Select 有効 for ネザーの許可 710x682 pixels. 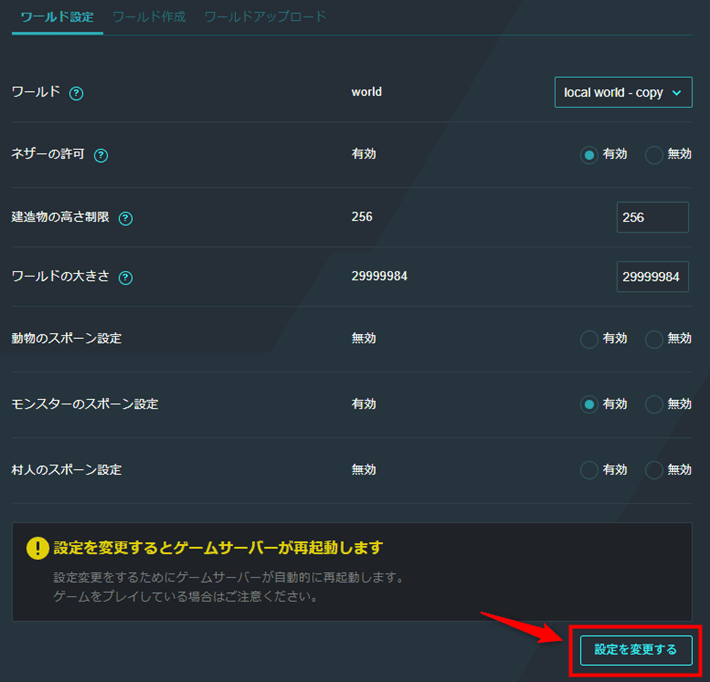(x=589, y=155)
